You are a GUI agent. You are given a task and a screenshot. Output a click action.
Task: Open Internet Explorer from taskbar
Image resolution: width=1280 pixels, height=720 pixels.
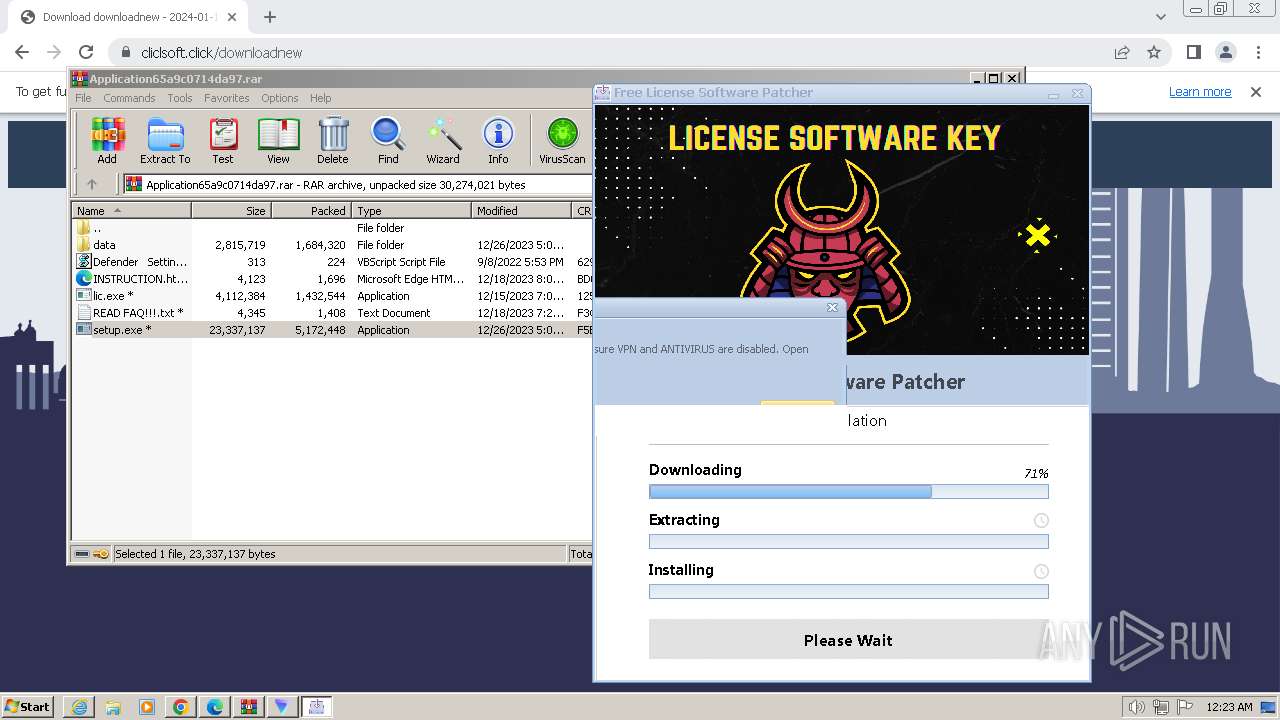(79, 707)
